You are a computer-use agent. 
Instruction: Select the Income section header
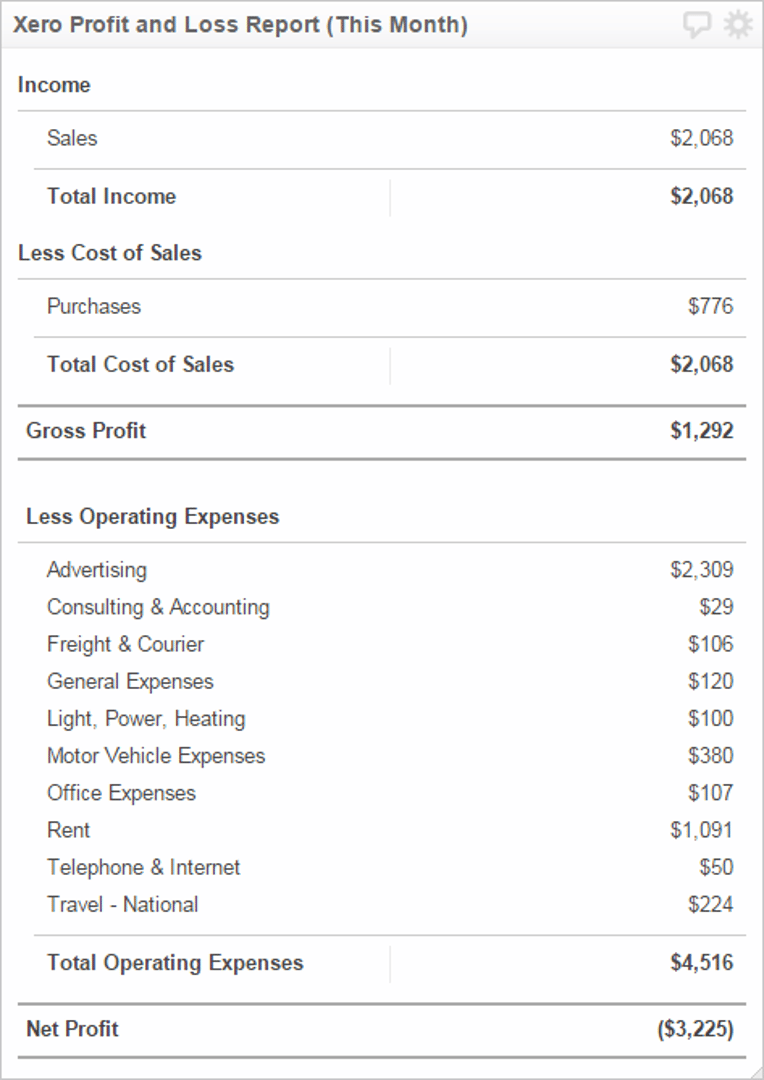point(56,86)
